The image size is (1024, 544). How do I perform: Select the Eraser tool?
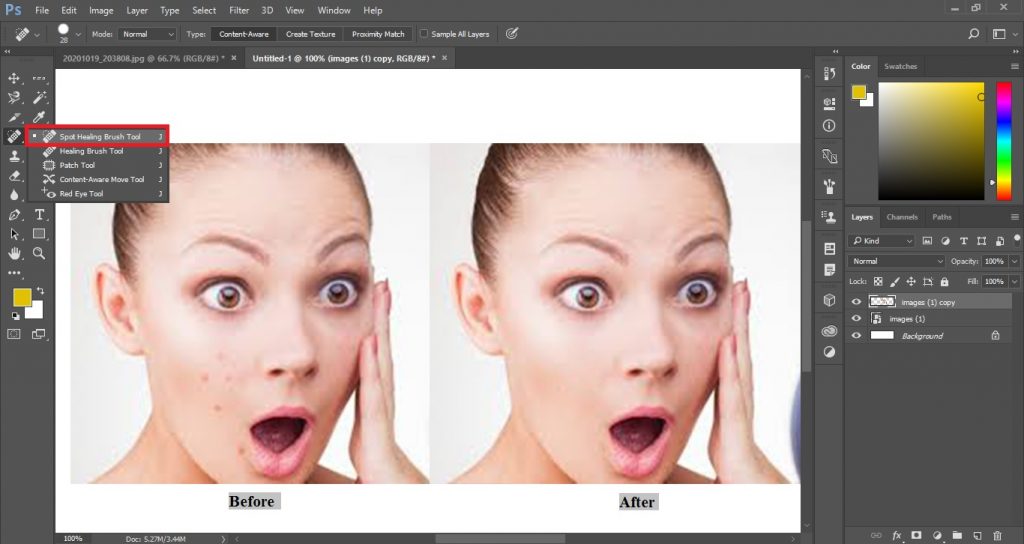point(14,176)
